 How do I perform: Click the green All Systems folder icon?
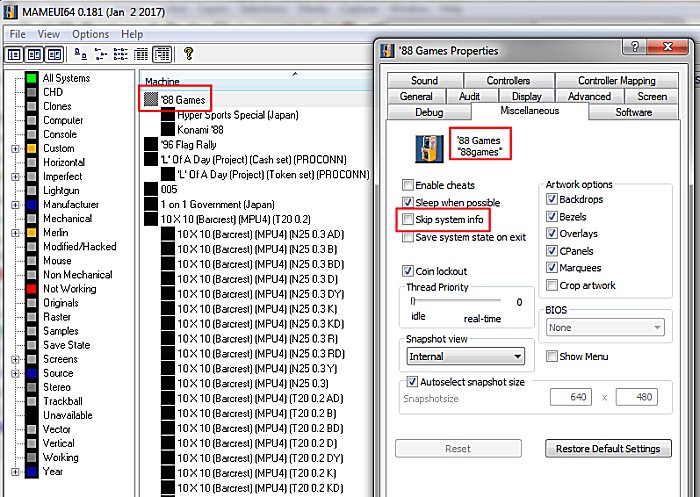(31, 78)
